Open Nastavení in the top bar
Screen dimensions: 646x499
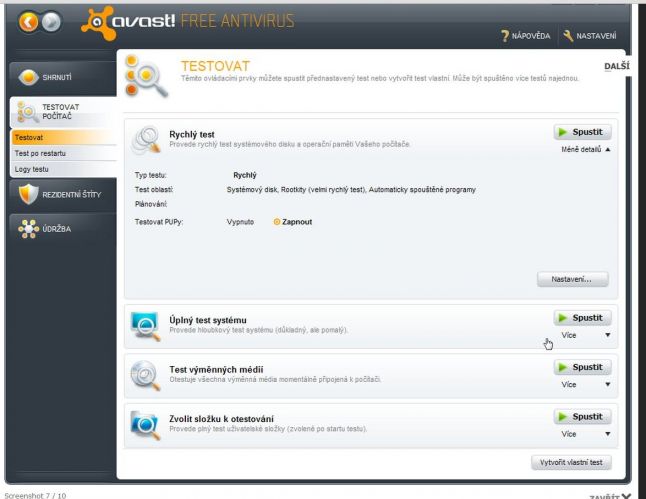(590, 36)
